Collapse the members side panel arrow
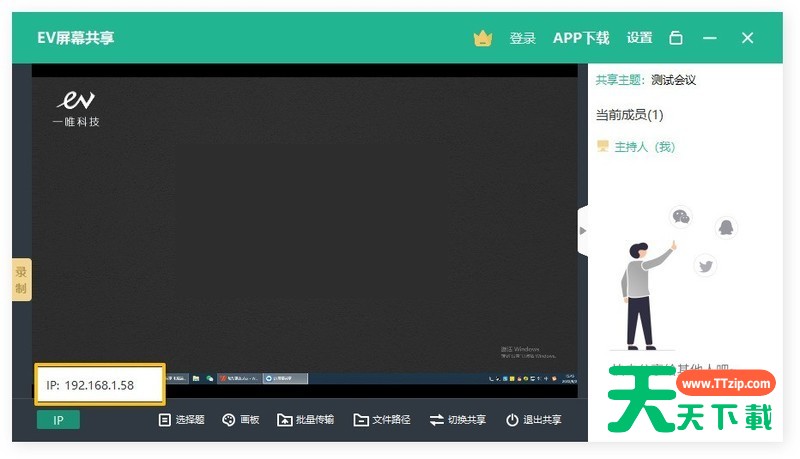This screenshot has width=800, height=459. [583, 231]
